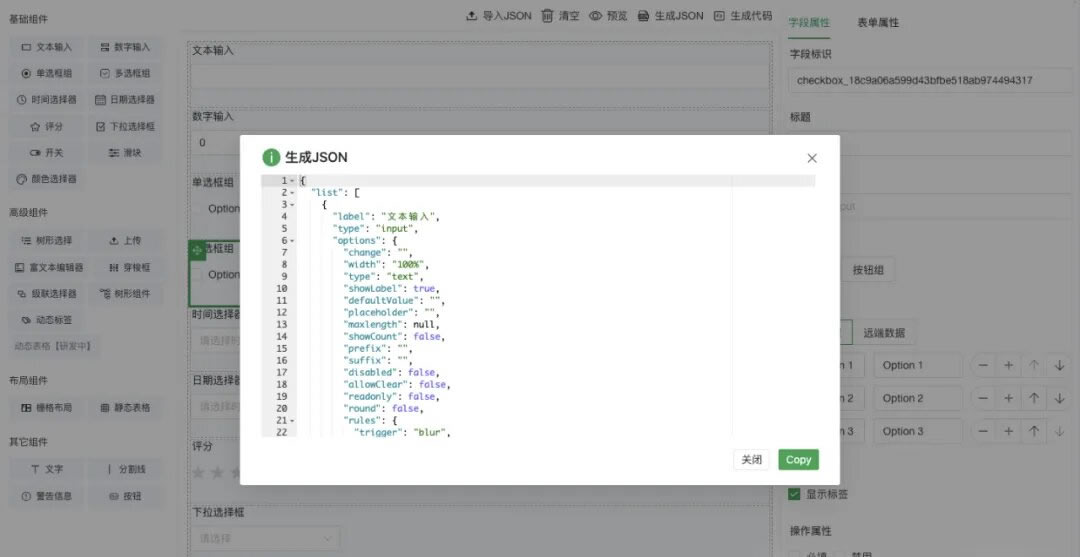Switch to the Form Properties (表单属性) tab

878,22
